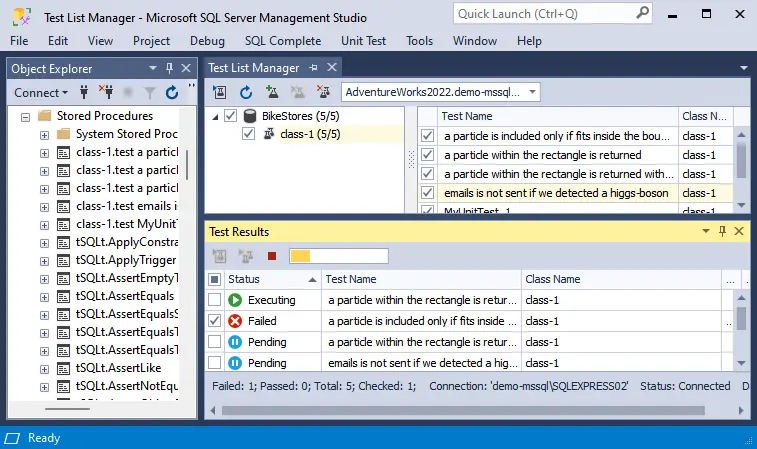The height and width of the screenshot is (449, 757).
Task: Open the Unit Test menu
Action: pyautogui.click(x=364, y=41)
